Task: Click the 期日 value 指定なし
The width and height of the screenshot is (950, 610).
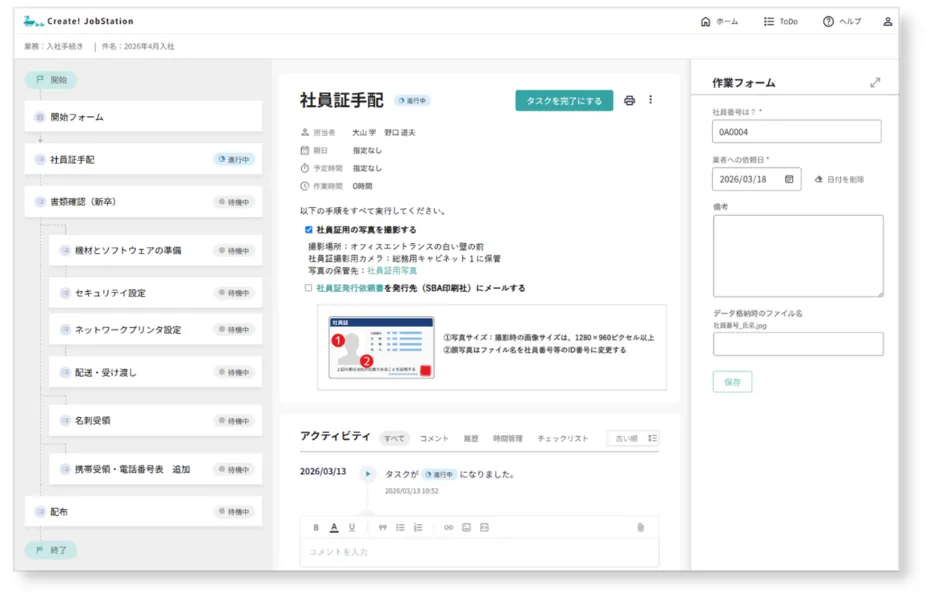Action: coord(367,150)
